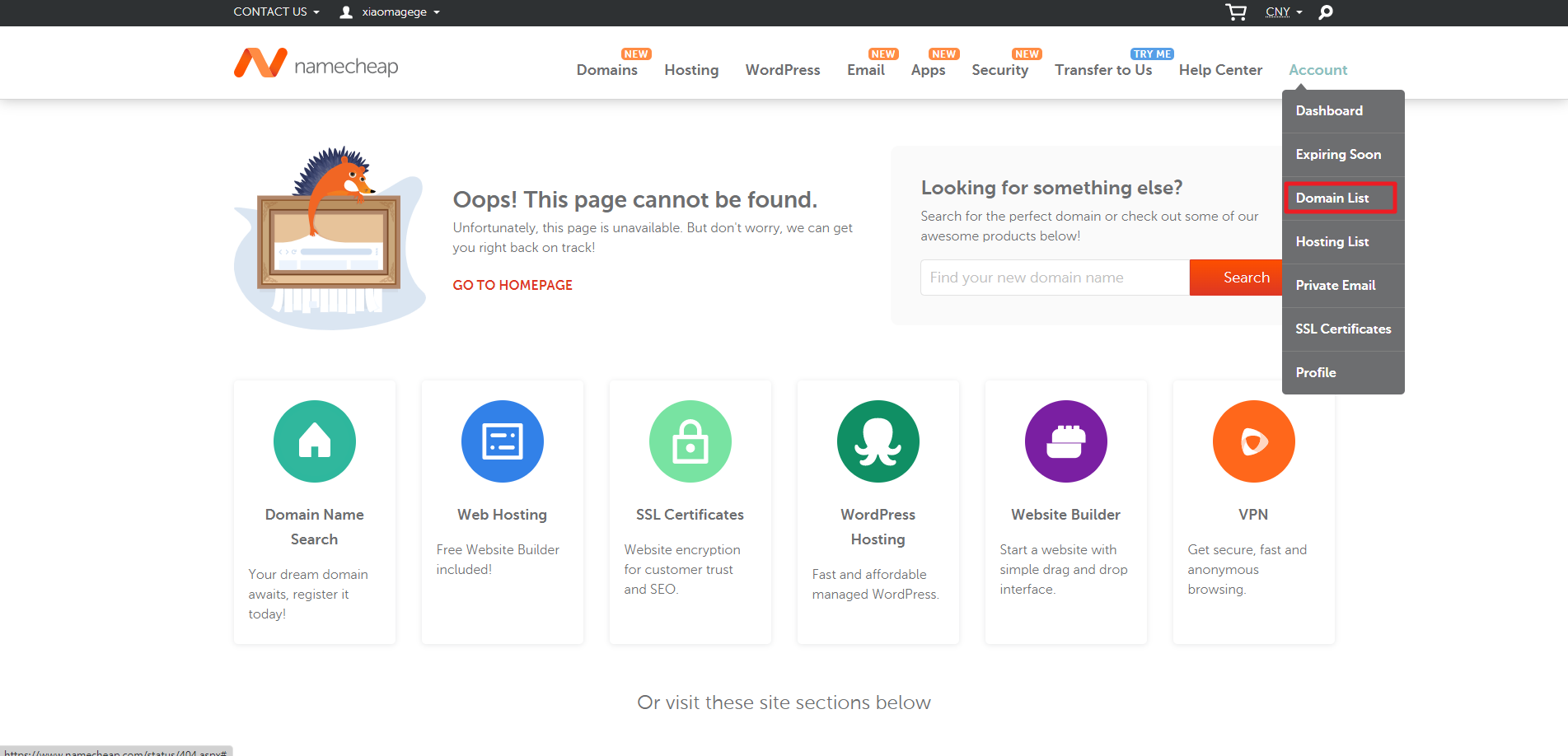Screen dimensions: 1568x756
Task: Click the Domain Name Search house icon
Action: [x=315, y=441]
